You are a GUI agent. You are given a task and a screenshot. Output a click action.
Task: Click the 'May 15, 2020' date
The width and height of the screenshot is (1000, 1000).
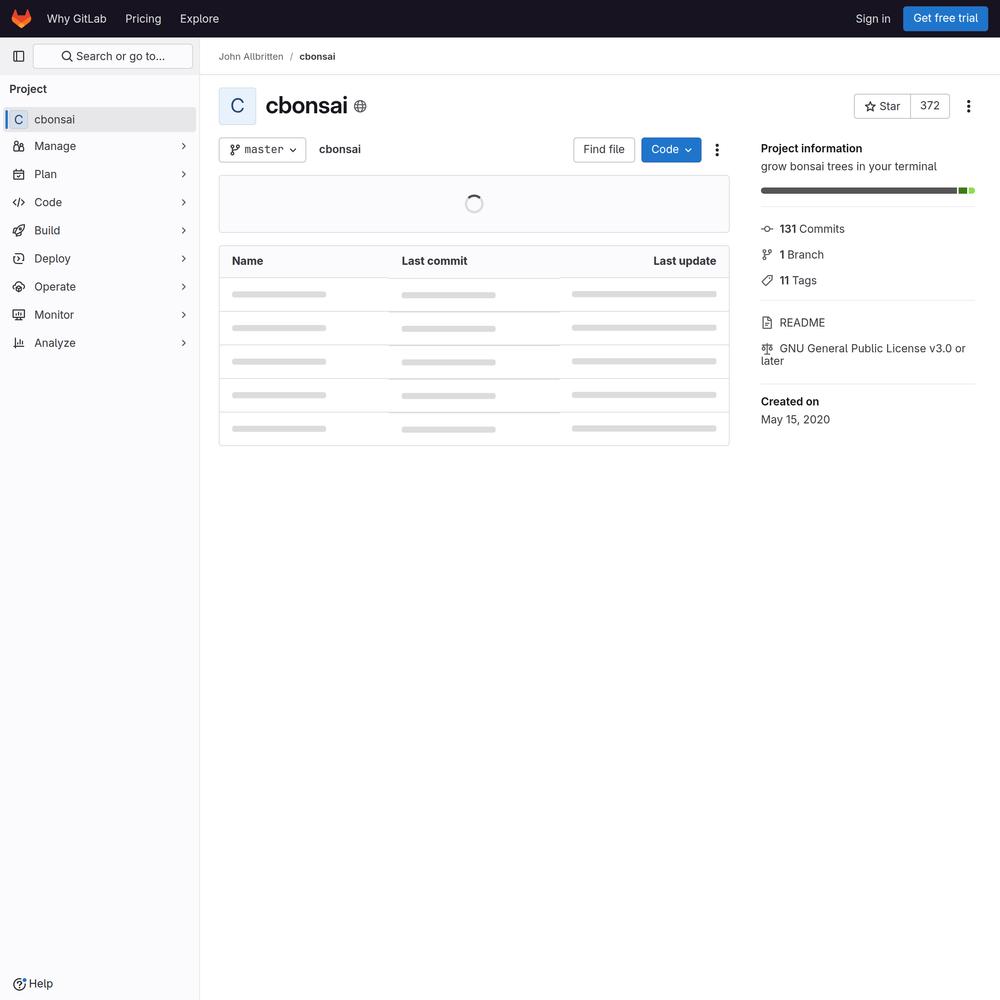pyautogui.click(x=795, y=419)
